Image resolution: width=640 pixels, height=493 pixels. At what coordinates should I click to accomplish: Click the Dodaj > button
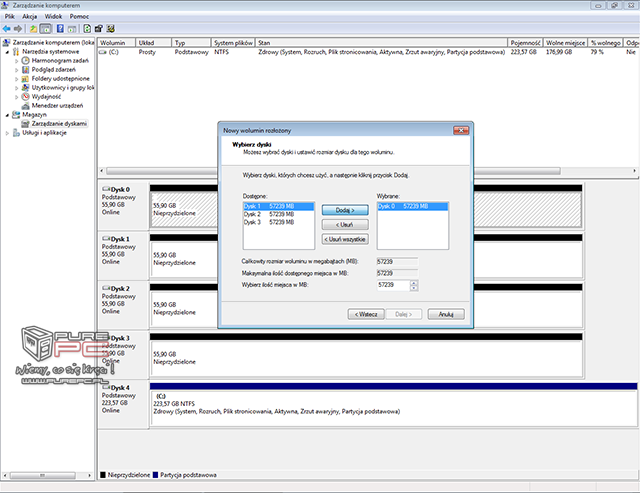(x=345, y=210)
